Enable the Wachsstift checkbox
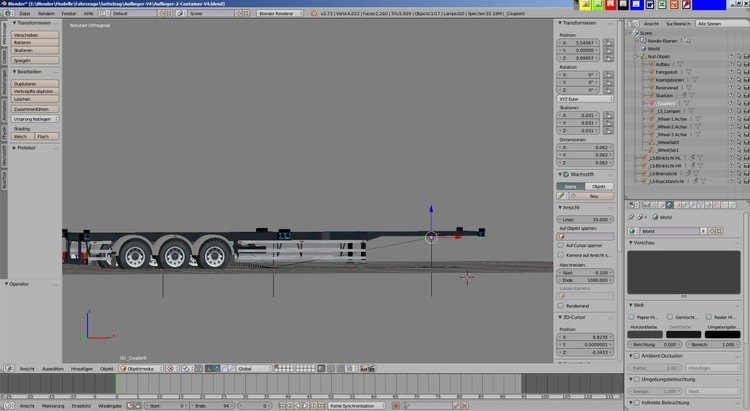Viewport: 750px width, 411px height. pos(562,175)
